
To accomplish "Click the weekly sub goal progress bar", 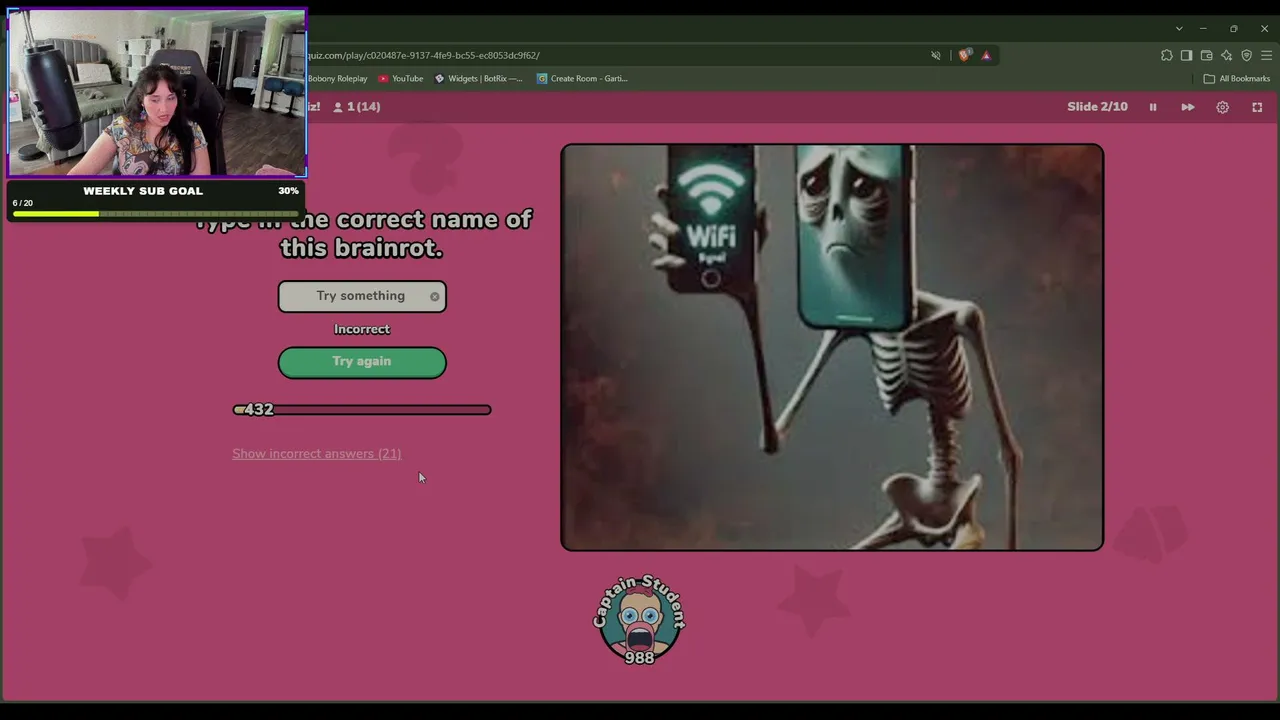I will point(156,213).
